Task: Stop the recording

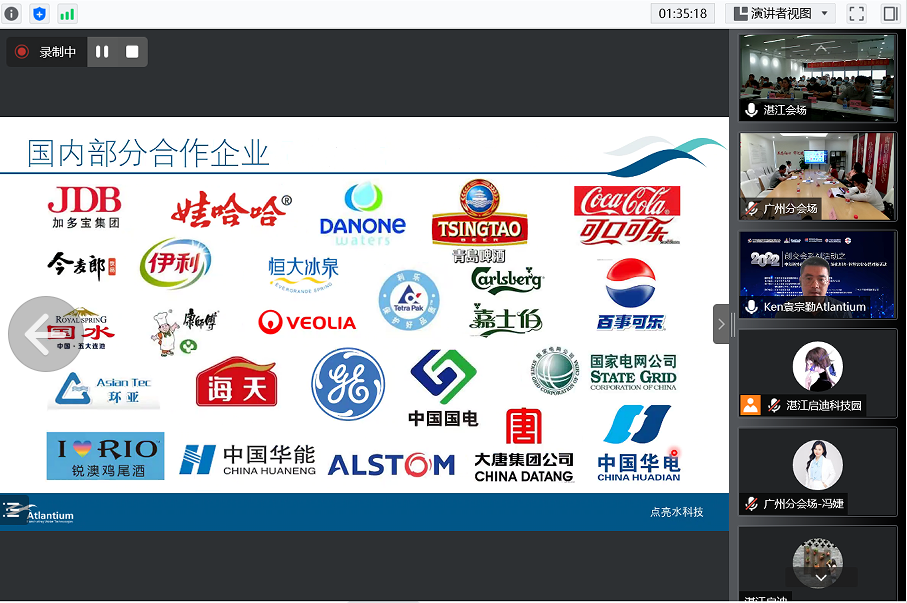Action: (132, 52)
